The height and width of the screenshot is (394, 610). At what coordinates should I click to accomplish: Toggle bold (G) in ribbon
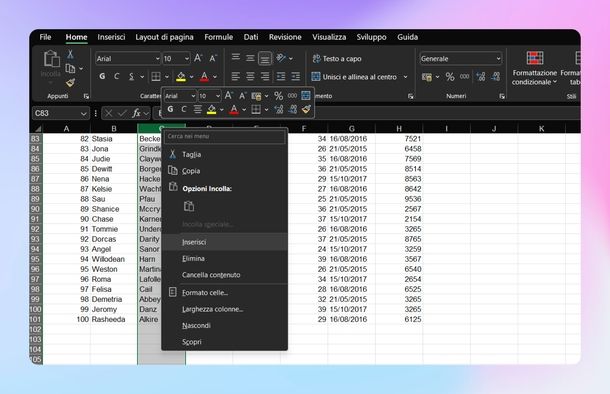[x=102, y=76]
